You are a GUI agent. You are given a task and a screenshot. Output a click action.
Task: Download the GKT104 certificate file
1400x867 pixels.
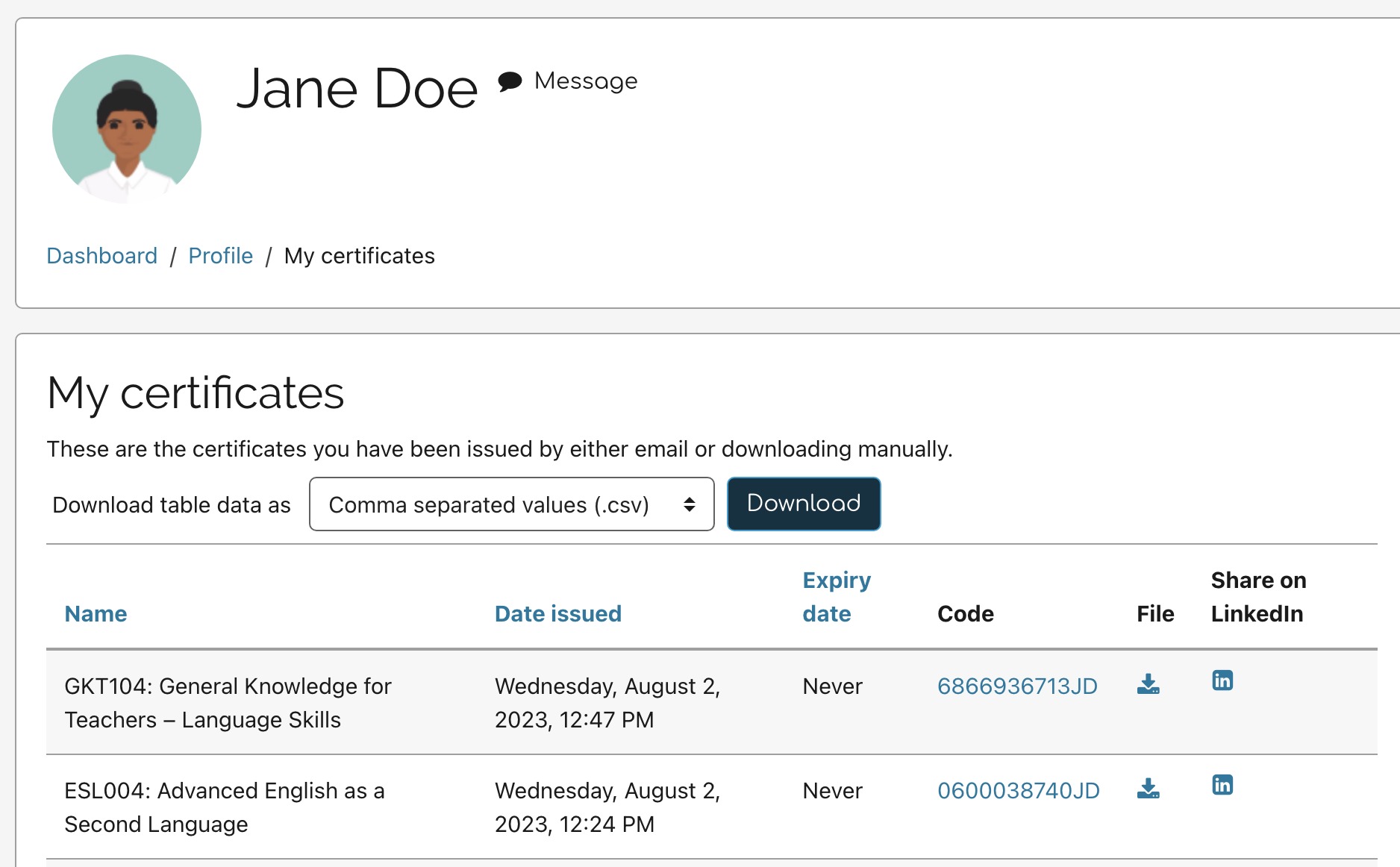point(1148,683)
